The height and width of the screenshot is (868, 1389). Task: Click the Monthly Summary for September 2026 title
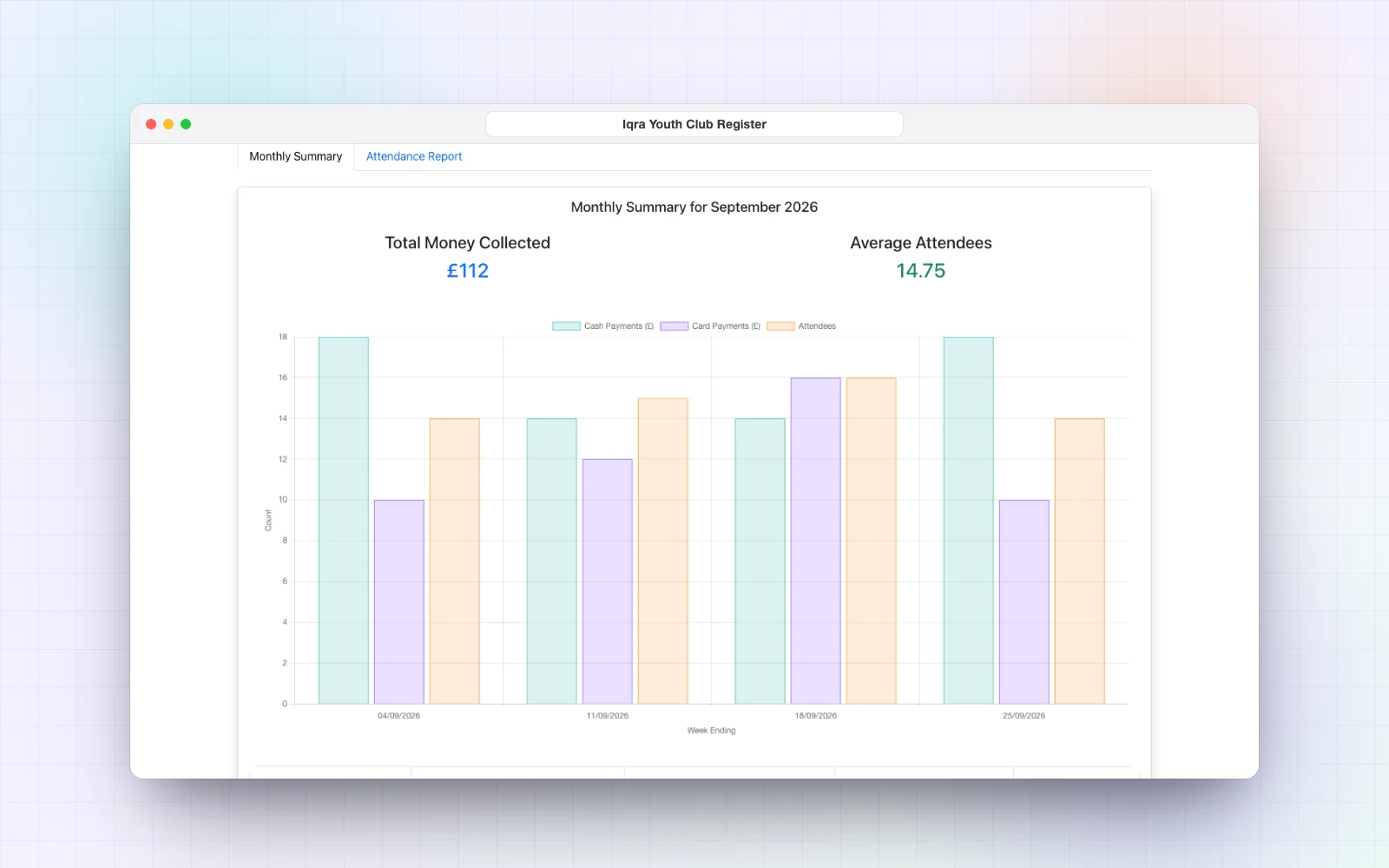pos(694,207)
